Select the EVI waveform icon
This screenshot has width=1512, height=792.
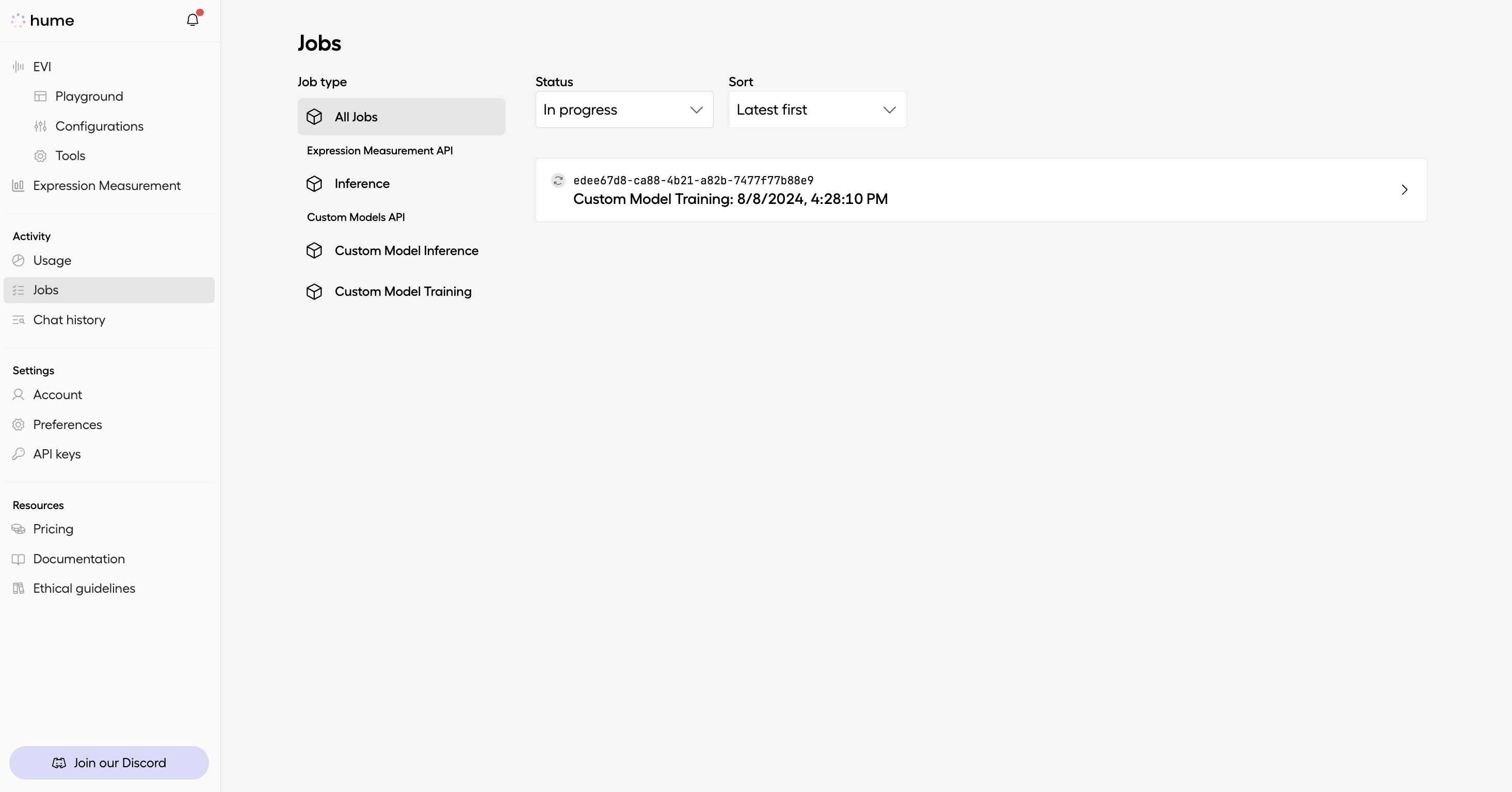pos(18,66)
